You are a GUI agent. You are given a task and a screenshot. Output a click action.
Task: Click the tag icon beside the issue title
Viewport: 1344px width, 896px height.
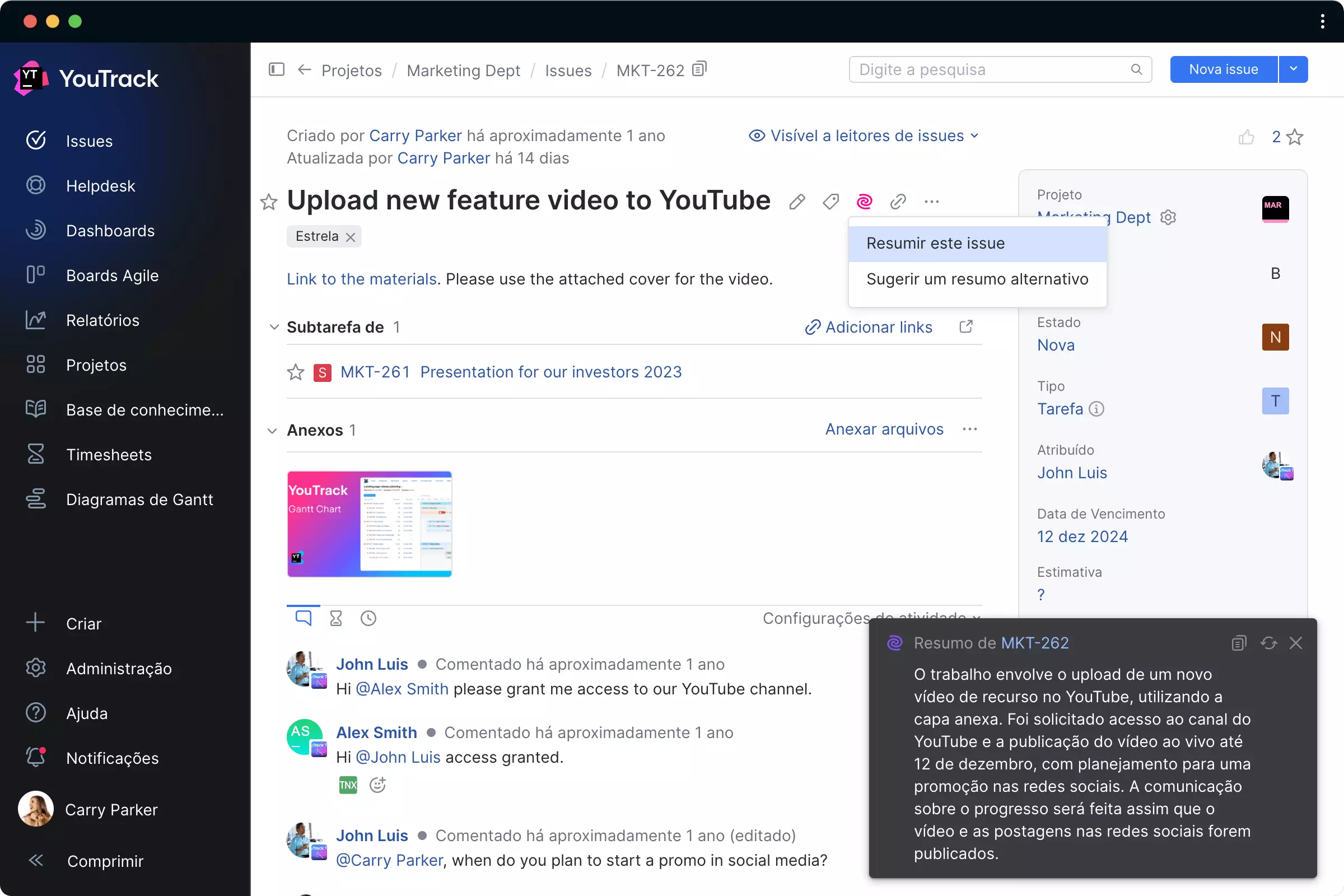831,201
